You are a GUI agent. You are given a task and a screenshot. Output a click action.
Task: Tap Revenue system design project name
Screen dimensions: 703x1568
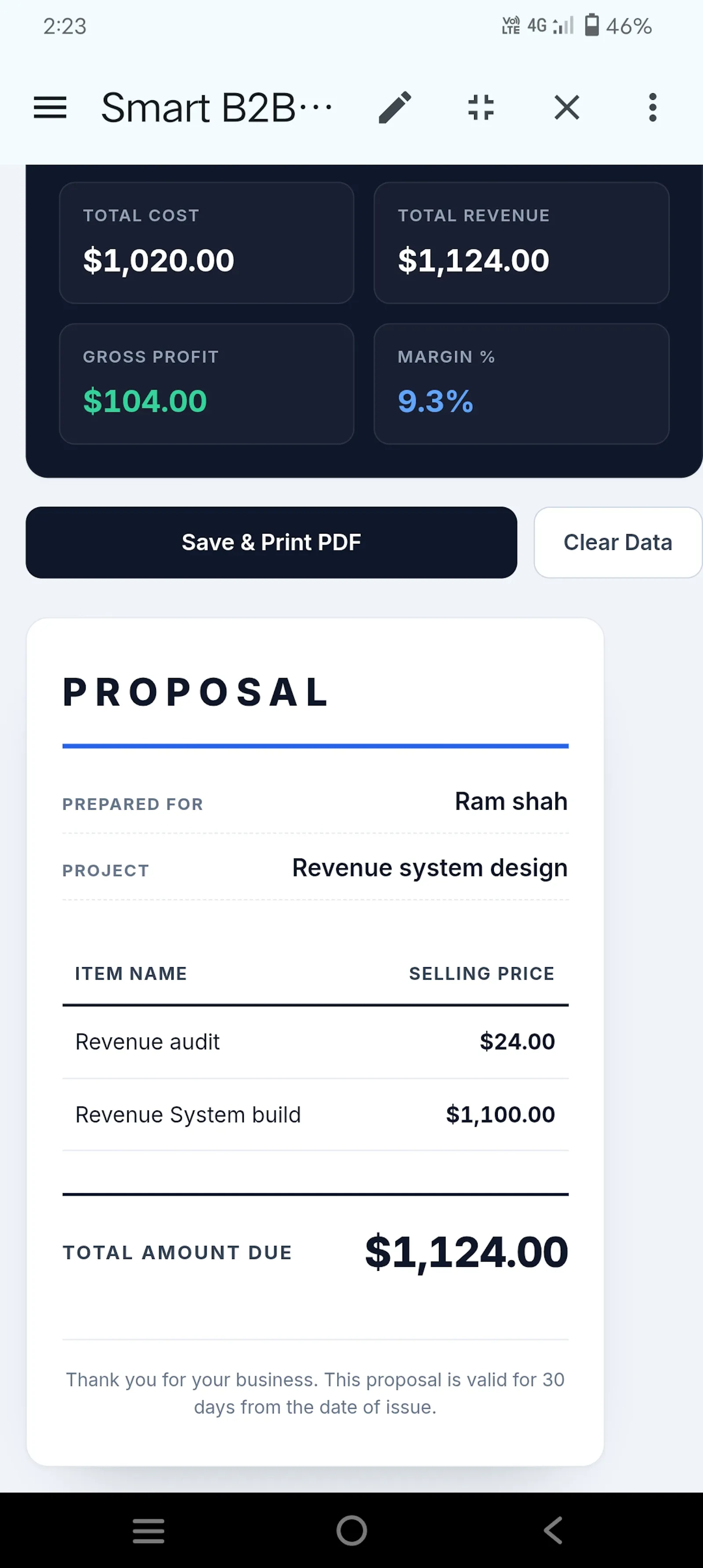pyautogui.click(x=430, y=869)
